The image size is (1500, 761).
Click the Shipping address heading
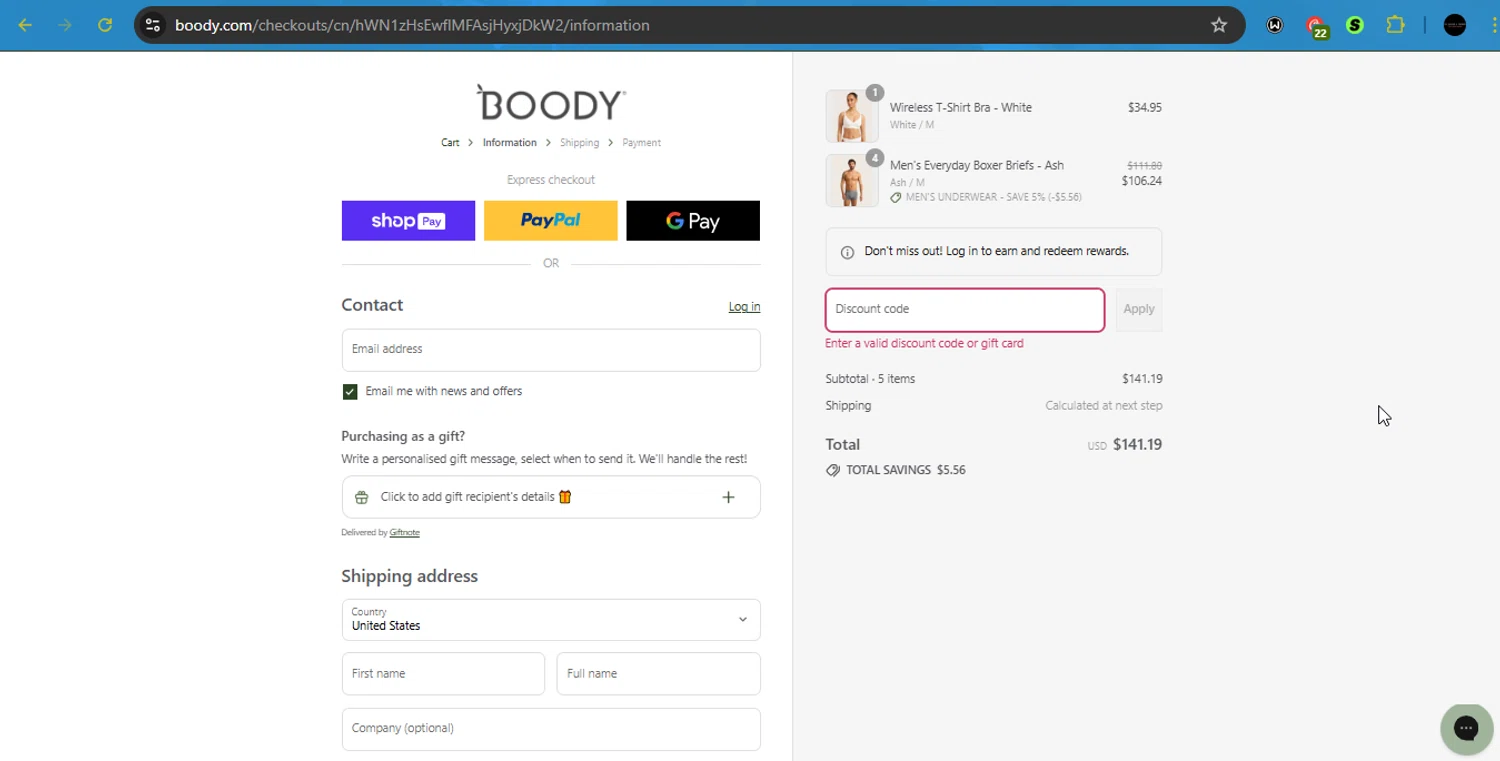pos(410,576)
